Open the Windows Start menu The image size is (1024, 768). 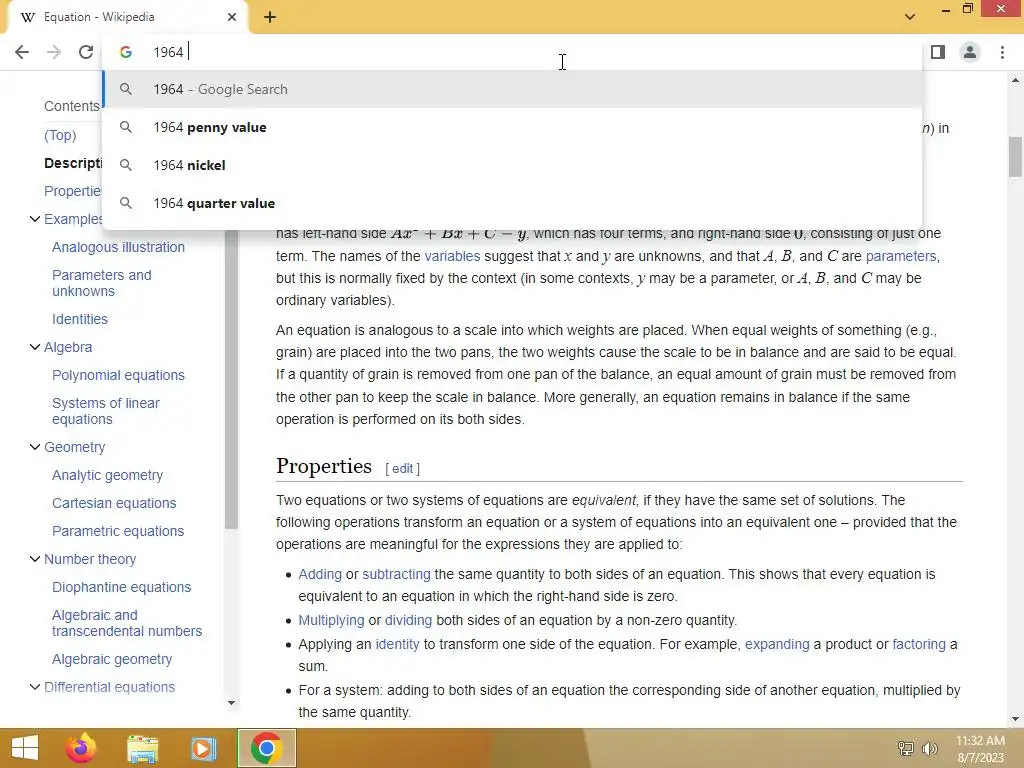[x=25, y=748]
